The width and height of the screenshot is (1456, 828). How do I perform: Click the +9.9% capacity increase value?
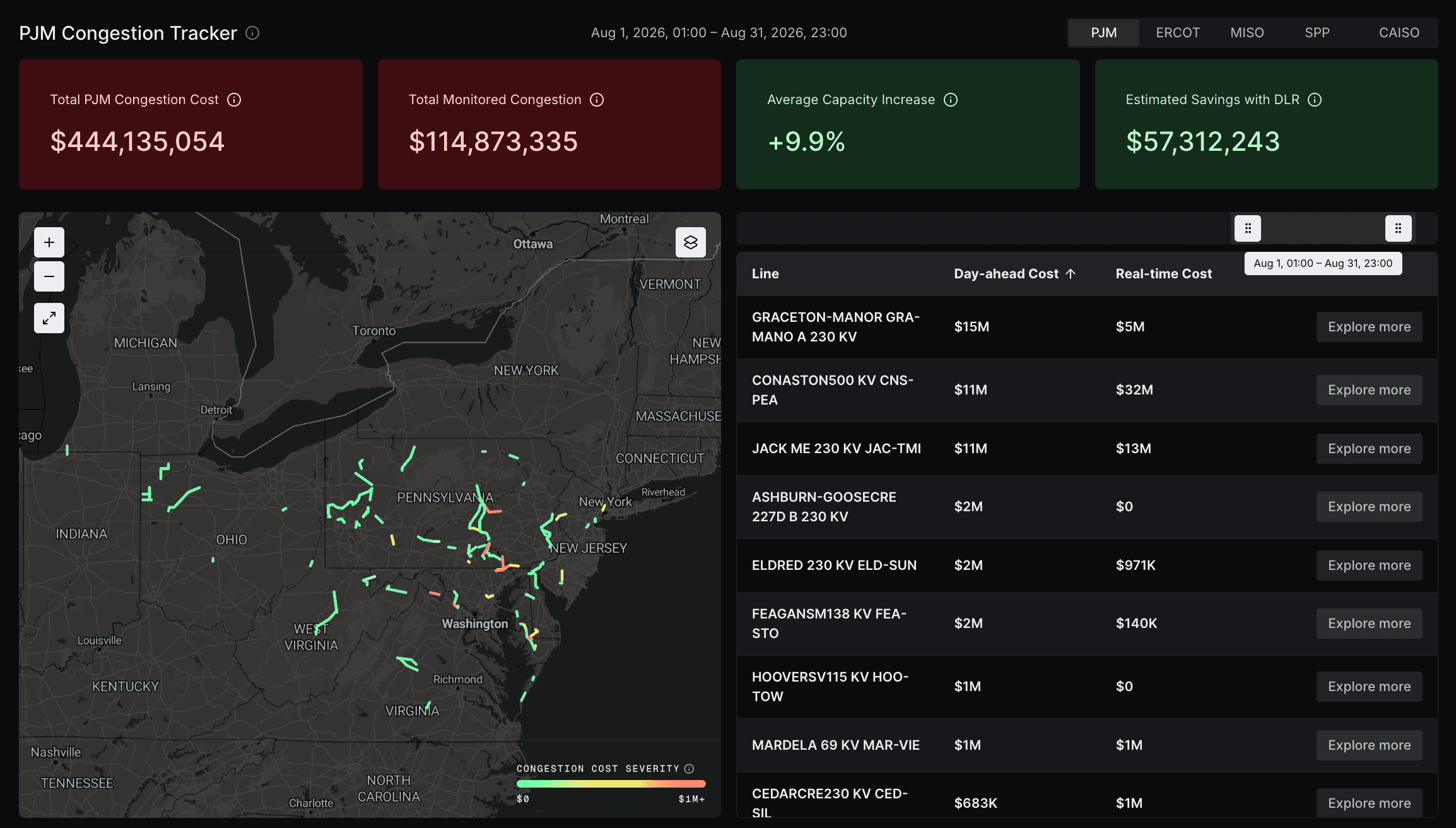(x=806, y=141)
